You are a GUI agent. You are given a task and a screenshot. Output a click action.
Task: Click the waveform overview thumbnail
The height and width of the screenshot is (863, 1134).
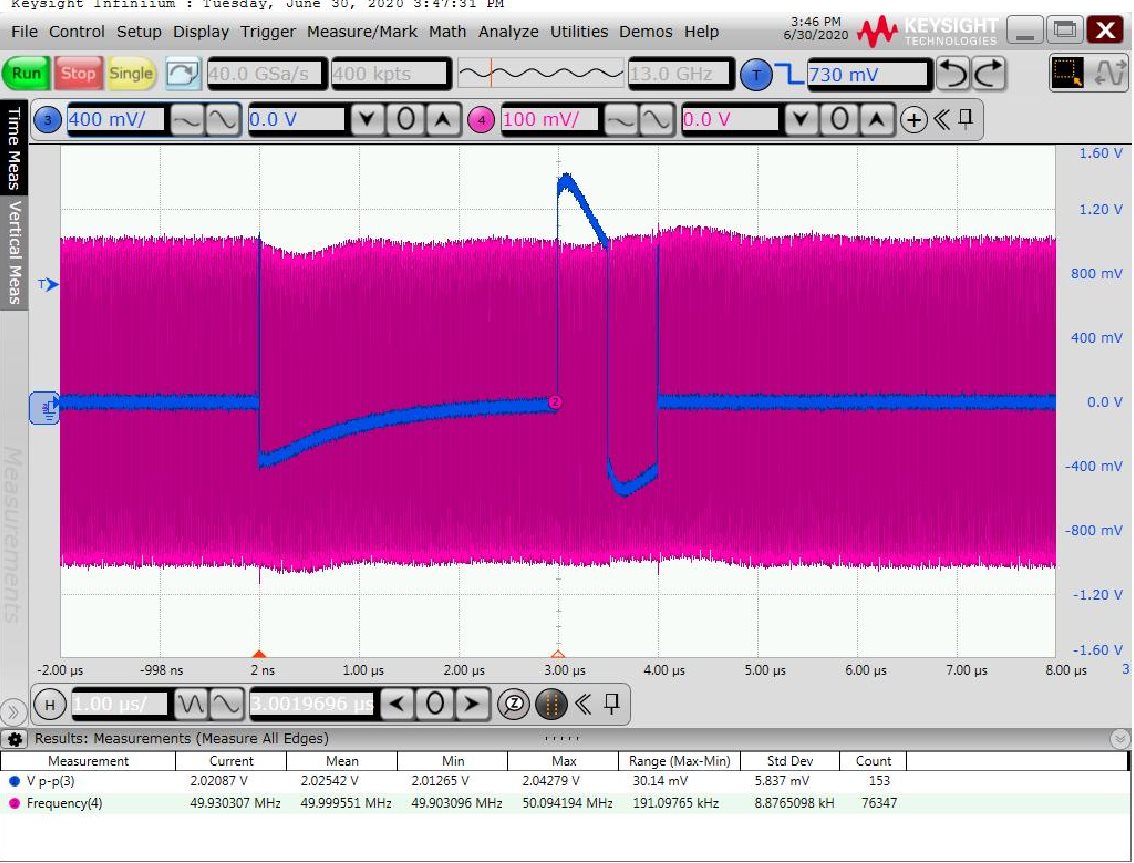540,73
